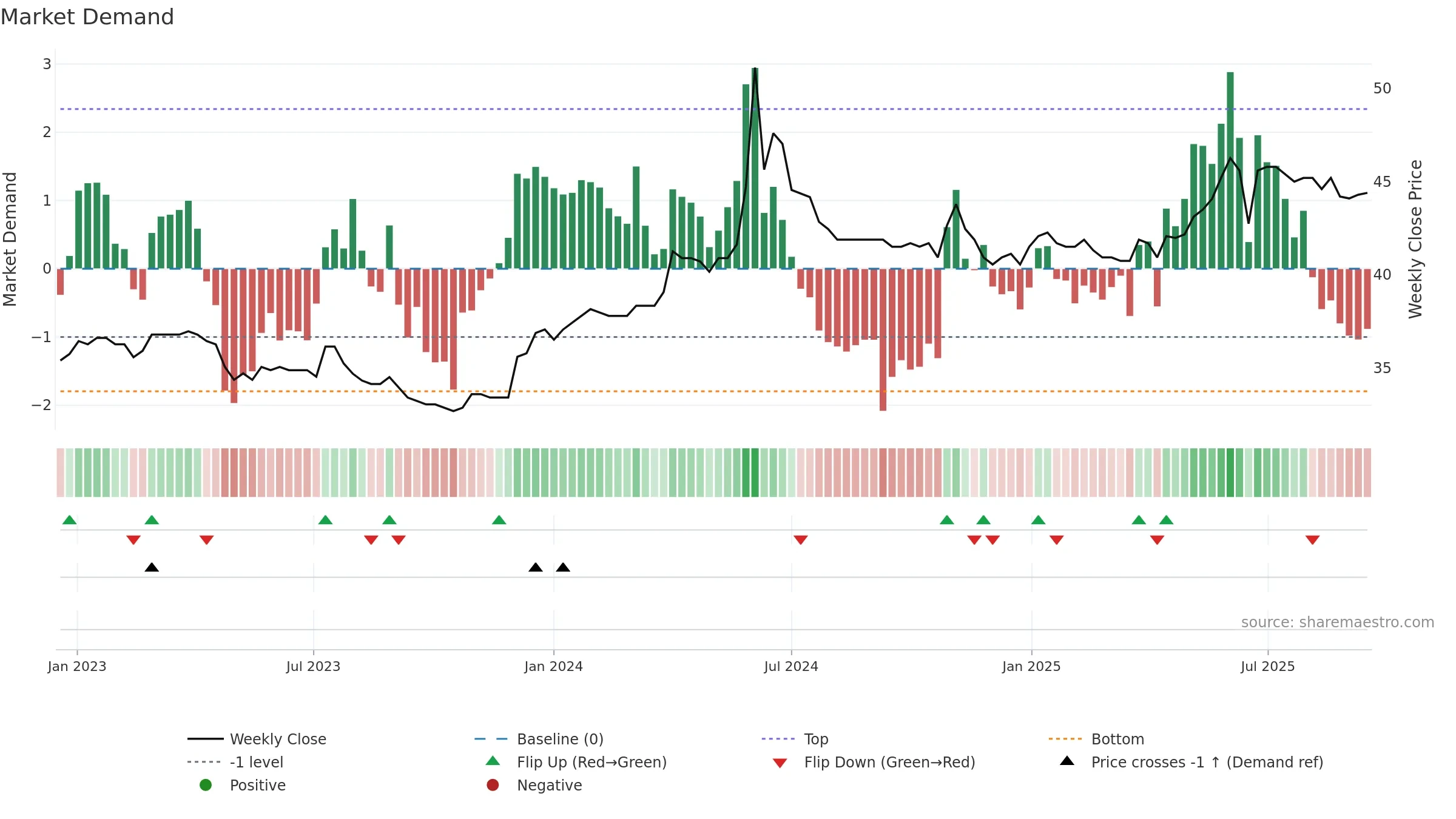Click the black price-cross marker just after Jan 2024
Screen dimensions: 1456x819
pyautogui.click(x=563, y=567)
